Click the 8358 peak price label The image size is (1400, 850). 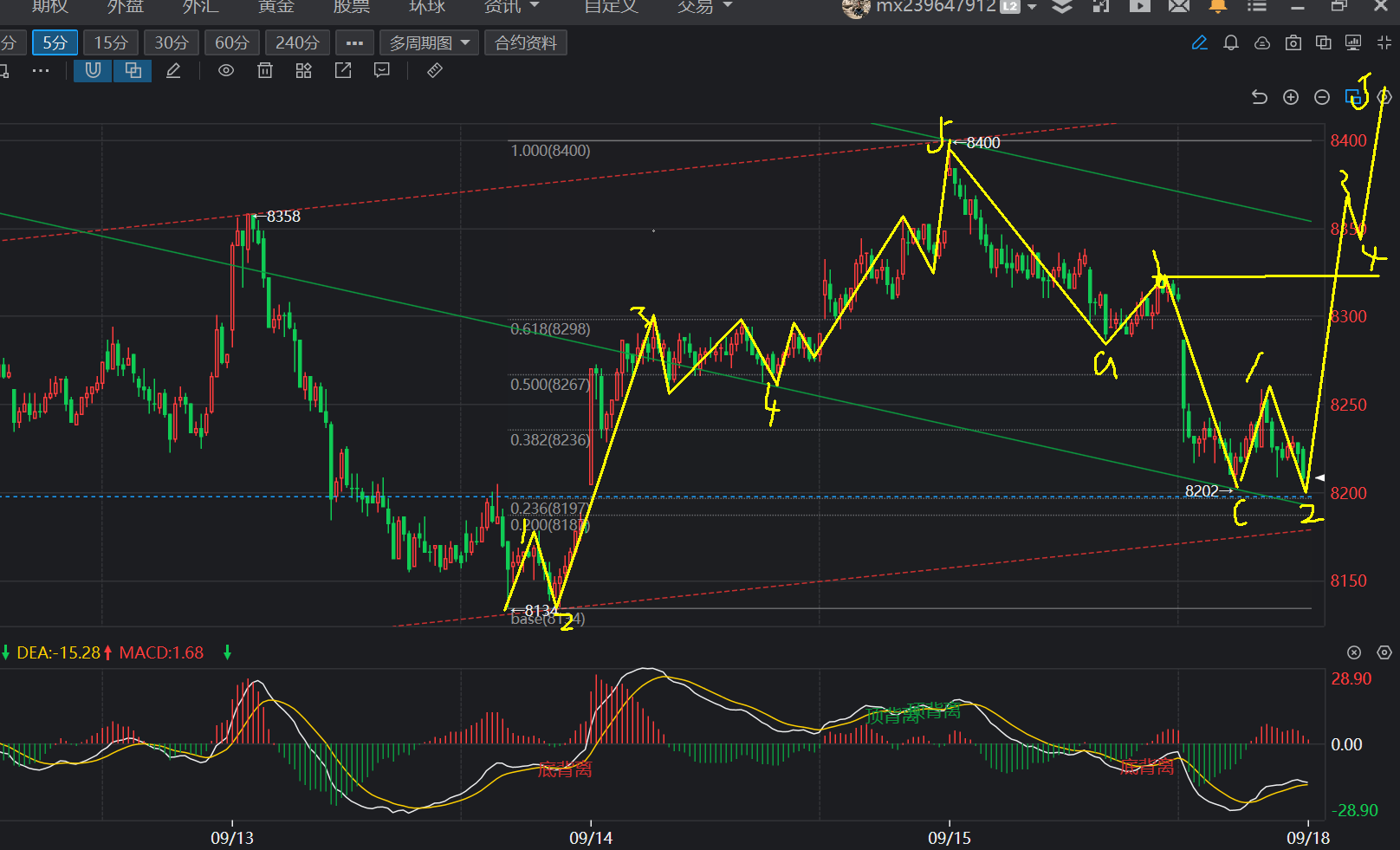(283, 217)
